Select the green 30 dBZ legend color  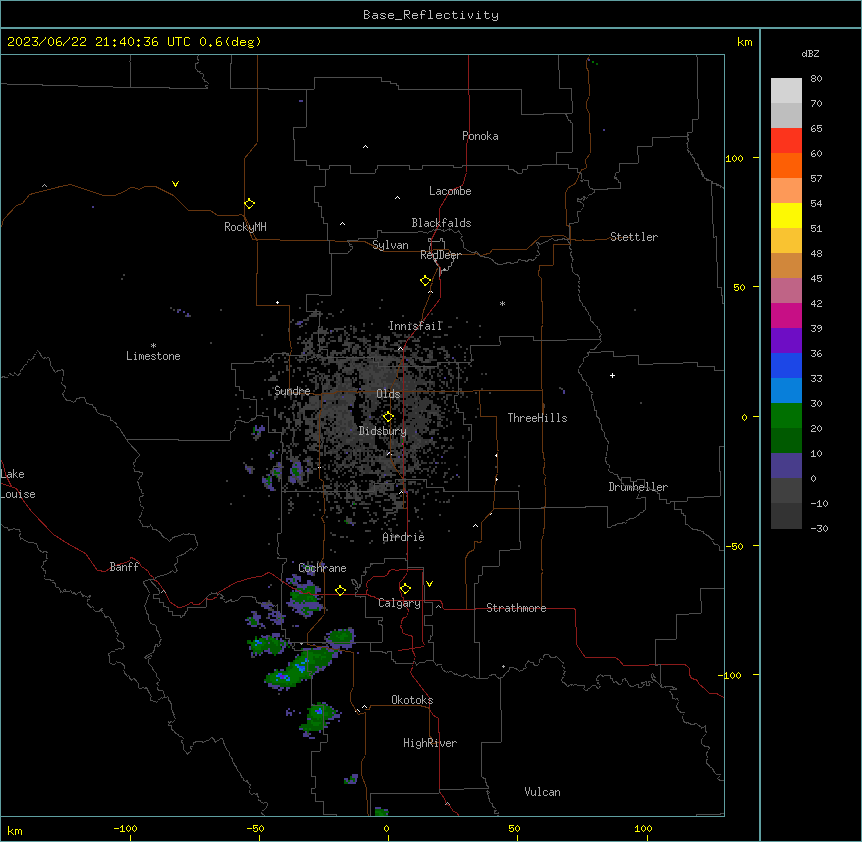pos(786,416)
